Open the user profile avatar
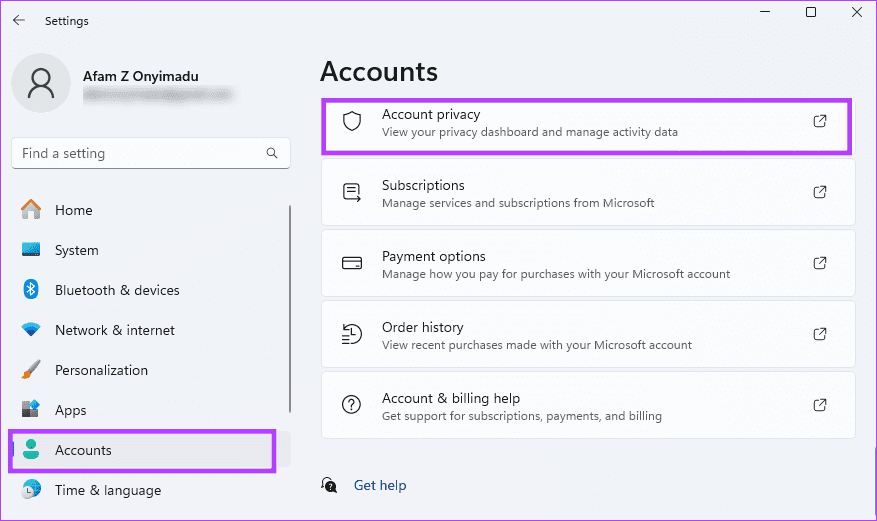The height and width of the screenshot is (521, 877). [41, 83]
